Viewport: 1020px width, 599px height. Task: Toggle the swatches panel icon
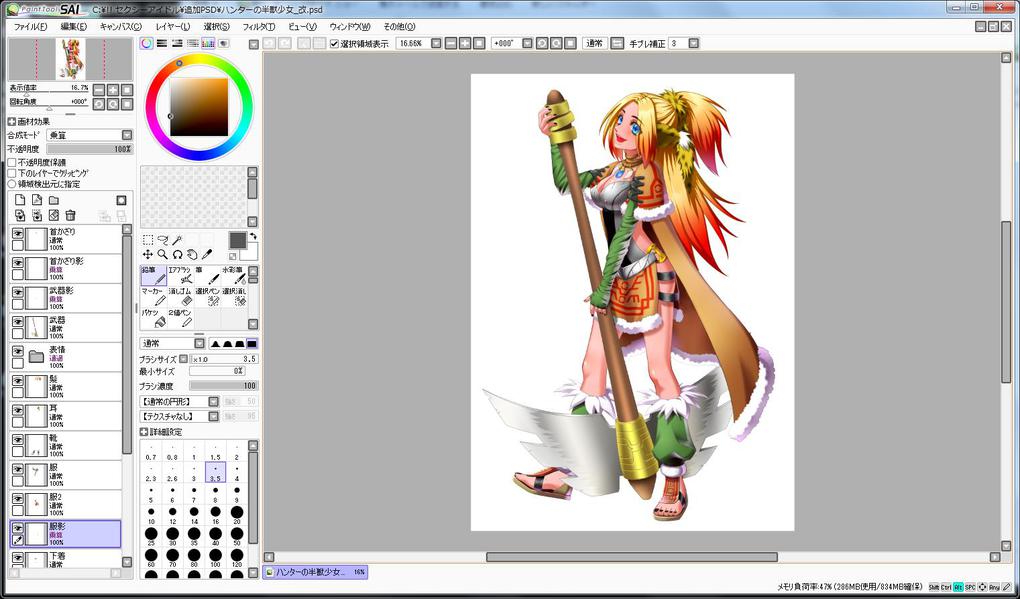pos(208,44)
